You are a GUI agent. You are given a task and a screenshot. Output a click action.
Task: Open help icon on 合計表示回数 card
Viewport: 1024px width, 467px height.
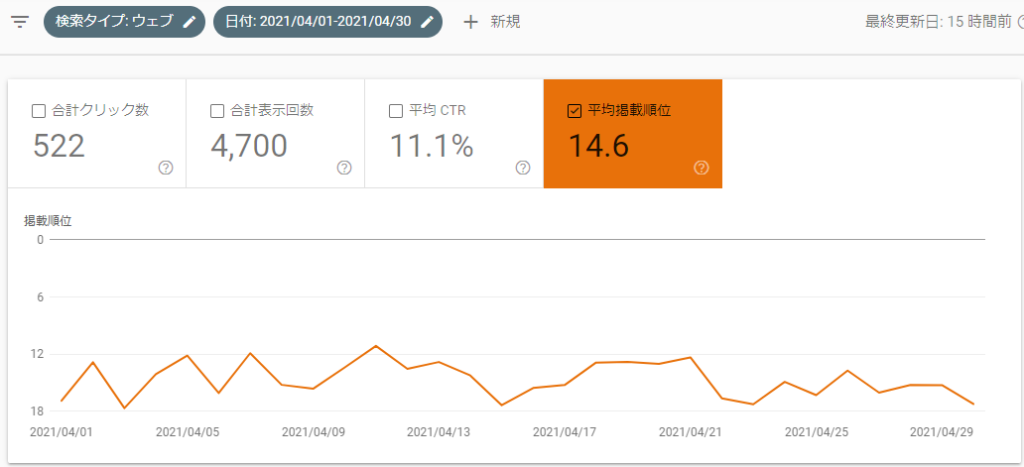[x=344, y=168]
